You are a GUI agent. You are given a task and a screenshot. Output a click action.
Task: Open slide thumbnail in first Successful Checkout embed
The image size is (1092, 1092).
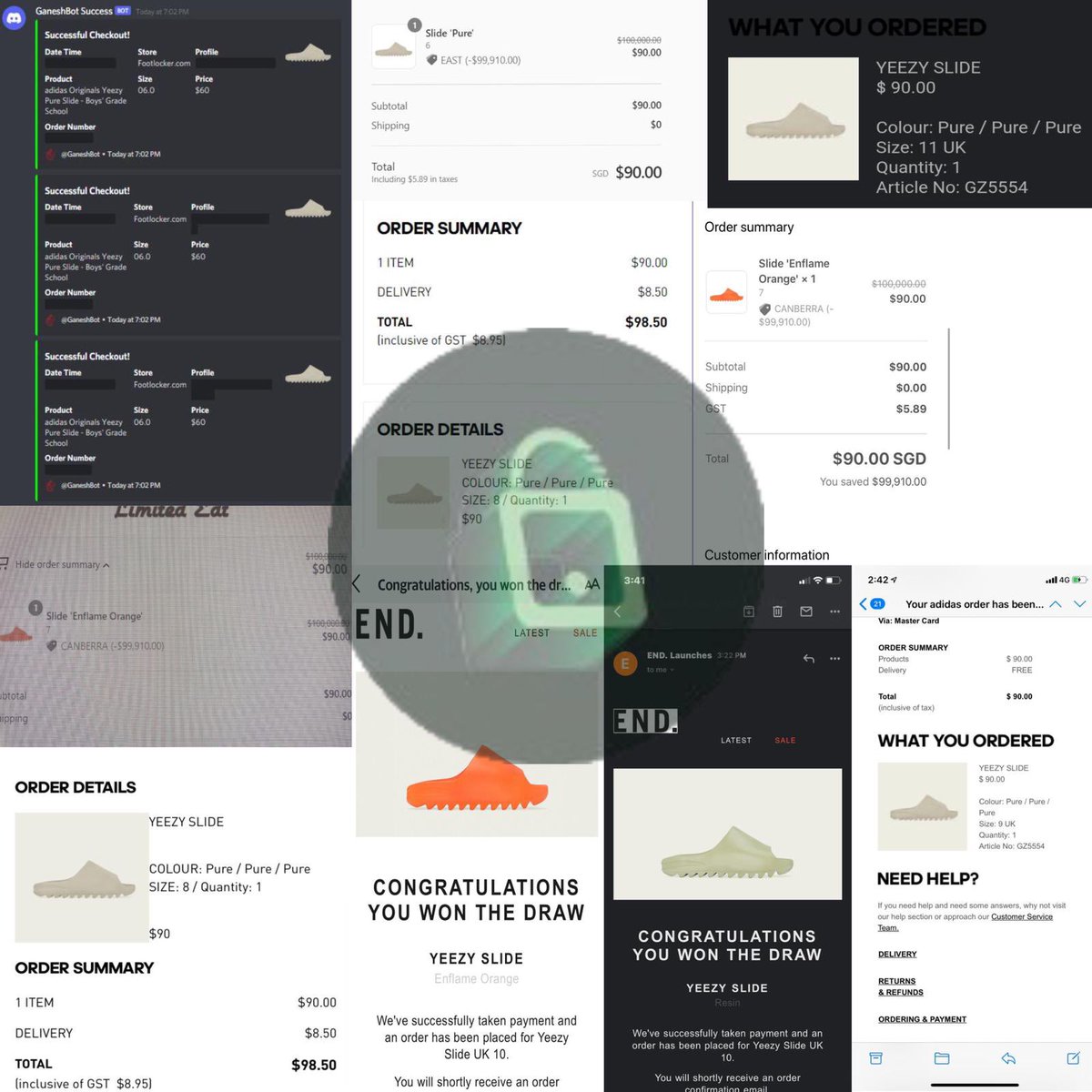point(308,53)
